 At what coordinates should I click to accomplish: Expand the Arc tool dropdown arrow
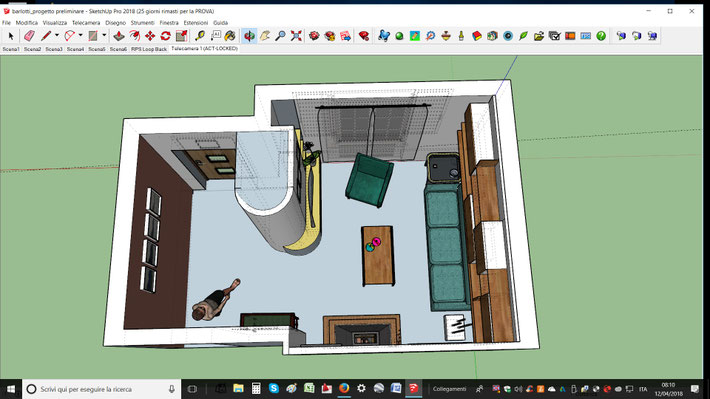tap(80, 35)
